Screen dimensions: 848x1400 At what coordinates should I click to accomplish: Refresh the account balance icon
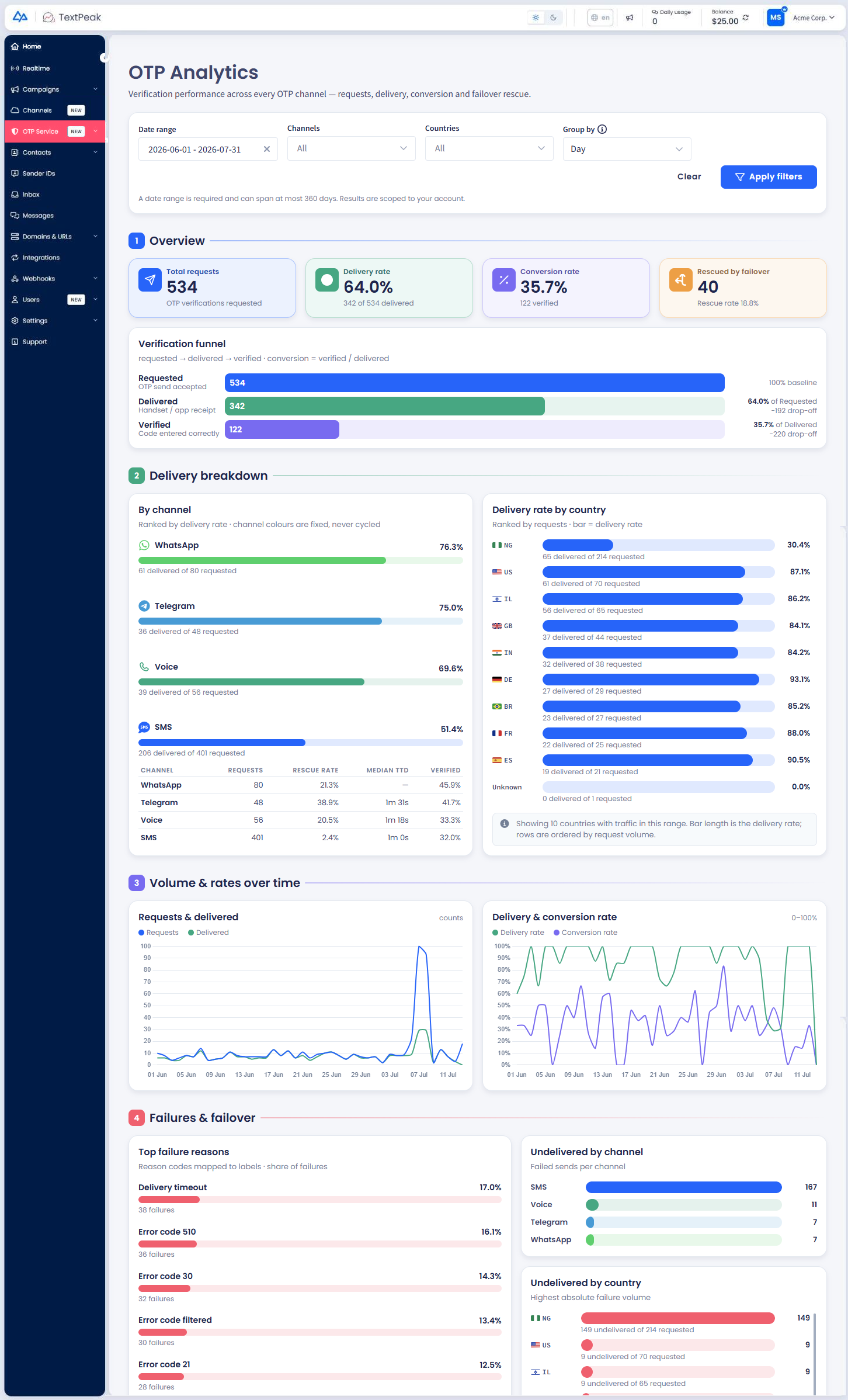[x=746, y=18]
